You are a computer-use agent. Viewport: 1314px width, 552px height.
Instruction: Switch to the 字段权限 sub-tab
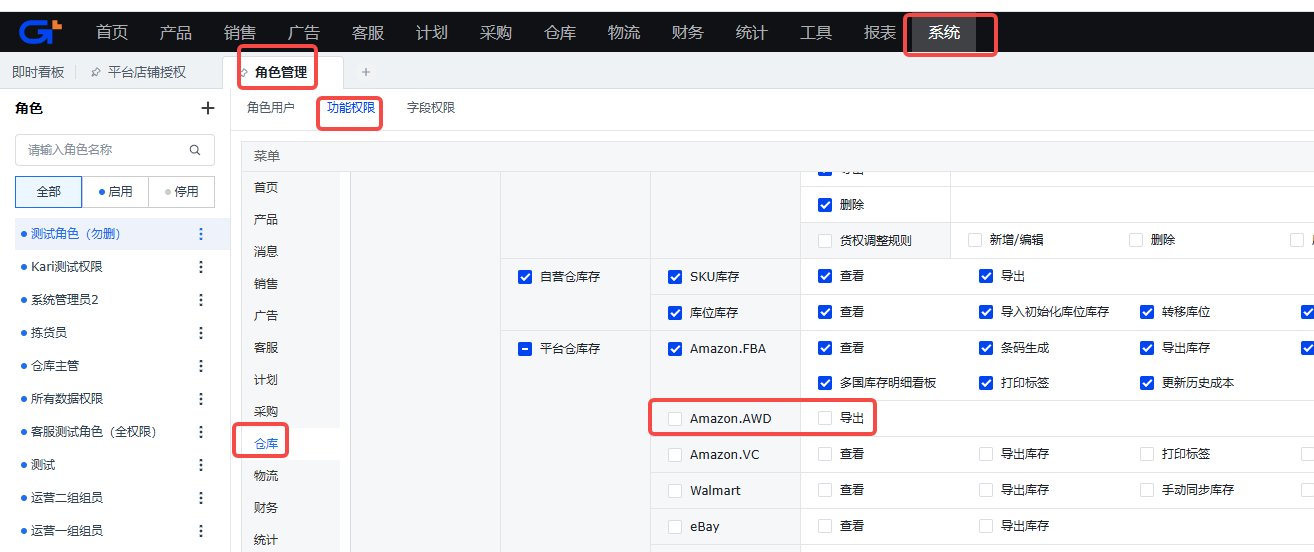click(x=431, y=108)
